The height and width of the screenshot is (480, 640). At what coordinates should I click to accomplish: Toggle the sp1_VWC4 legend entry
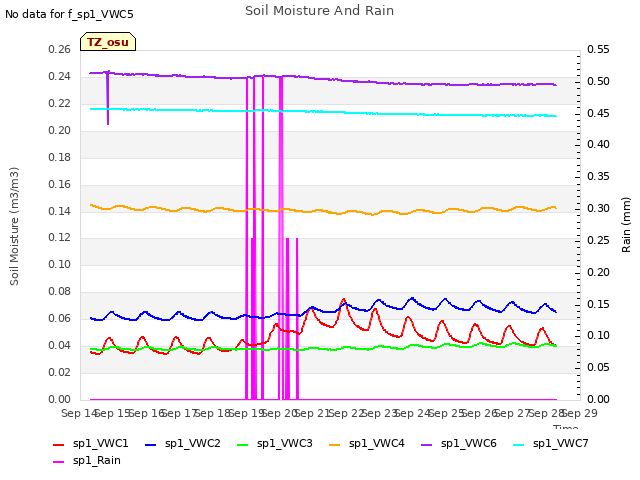367,444
